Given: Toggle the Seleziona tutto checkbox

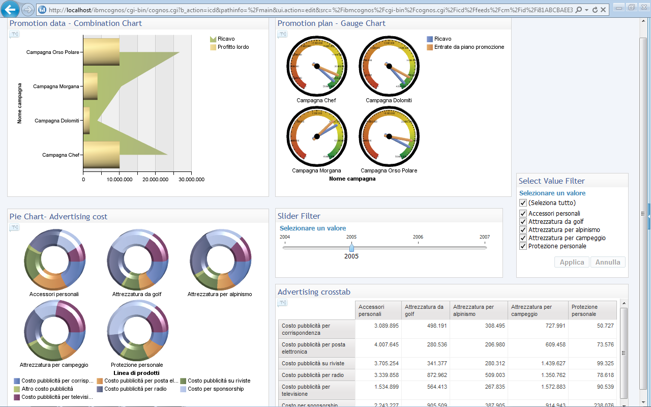Looking at the screenshot, I should pyautogui.click(x=523, y=203).
